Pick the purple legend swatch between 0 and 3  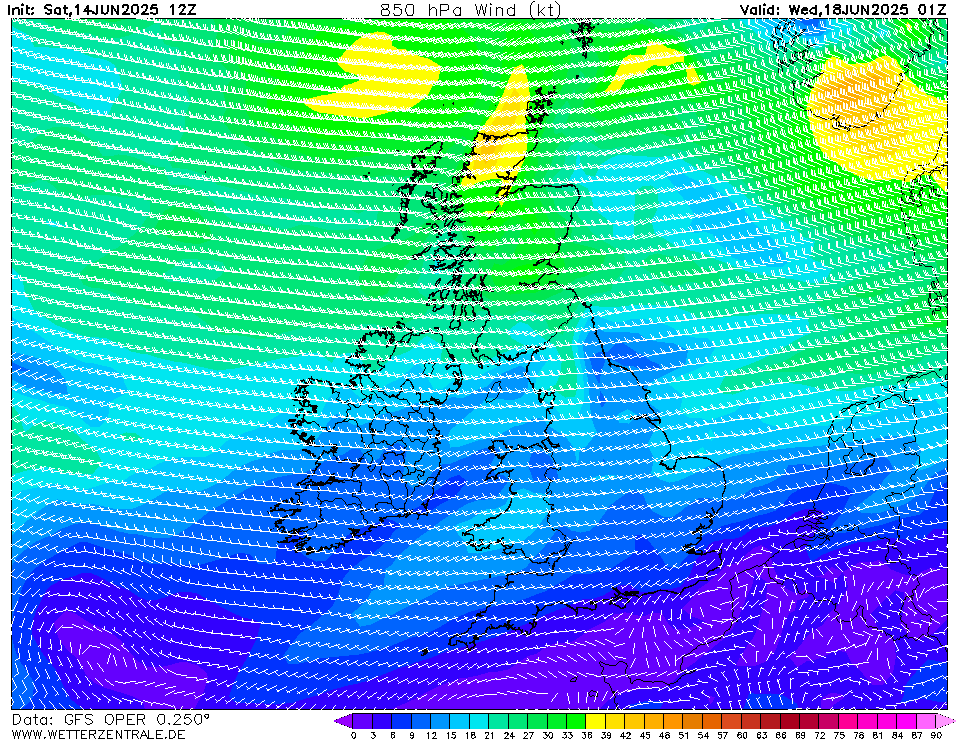(363, 721)
